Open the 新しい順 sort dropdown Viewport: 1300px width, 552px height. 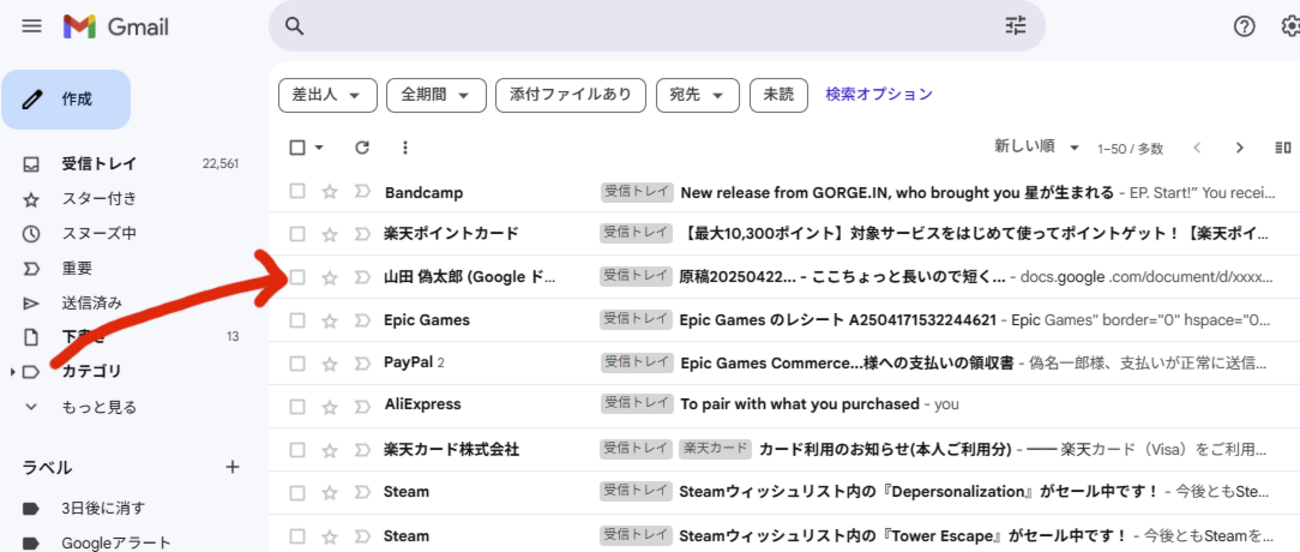tap(1037, 147)
